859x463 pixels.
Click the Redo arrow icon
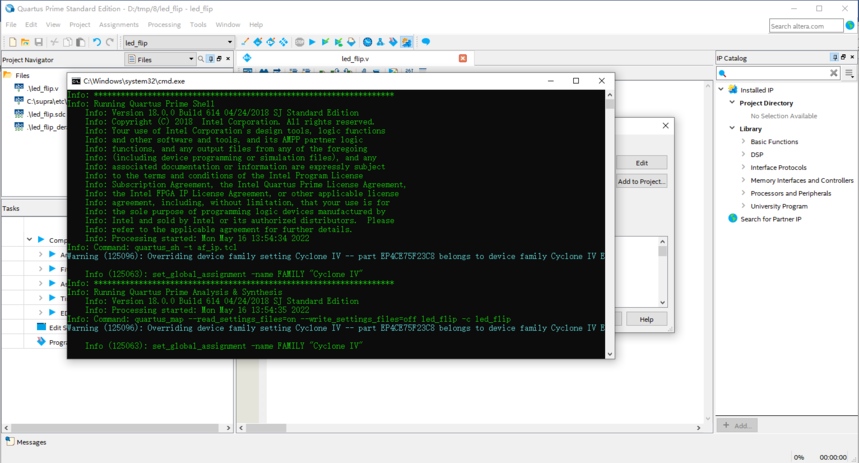pyautogui.click(x=110, y=42)
